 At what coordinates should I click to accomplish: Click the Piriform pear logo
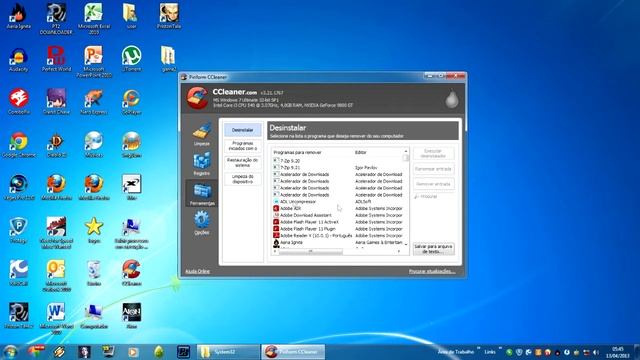(451, 99)
